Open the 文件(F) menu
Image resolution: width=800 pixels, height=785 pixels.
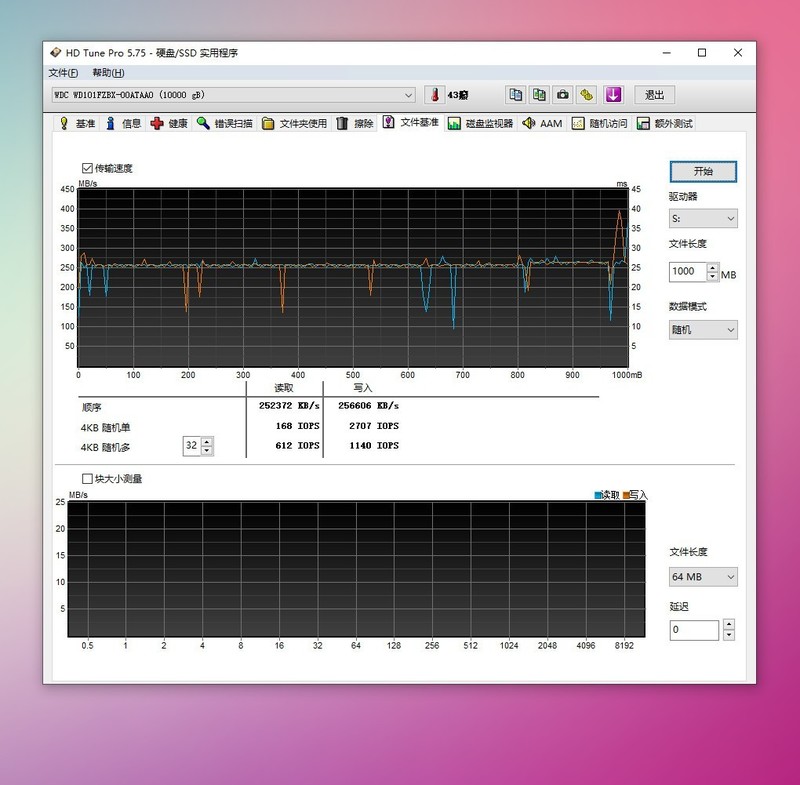63,73
